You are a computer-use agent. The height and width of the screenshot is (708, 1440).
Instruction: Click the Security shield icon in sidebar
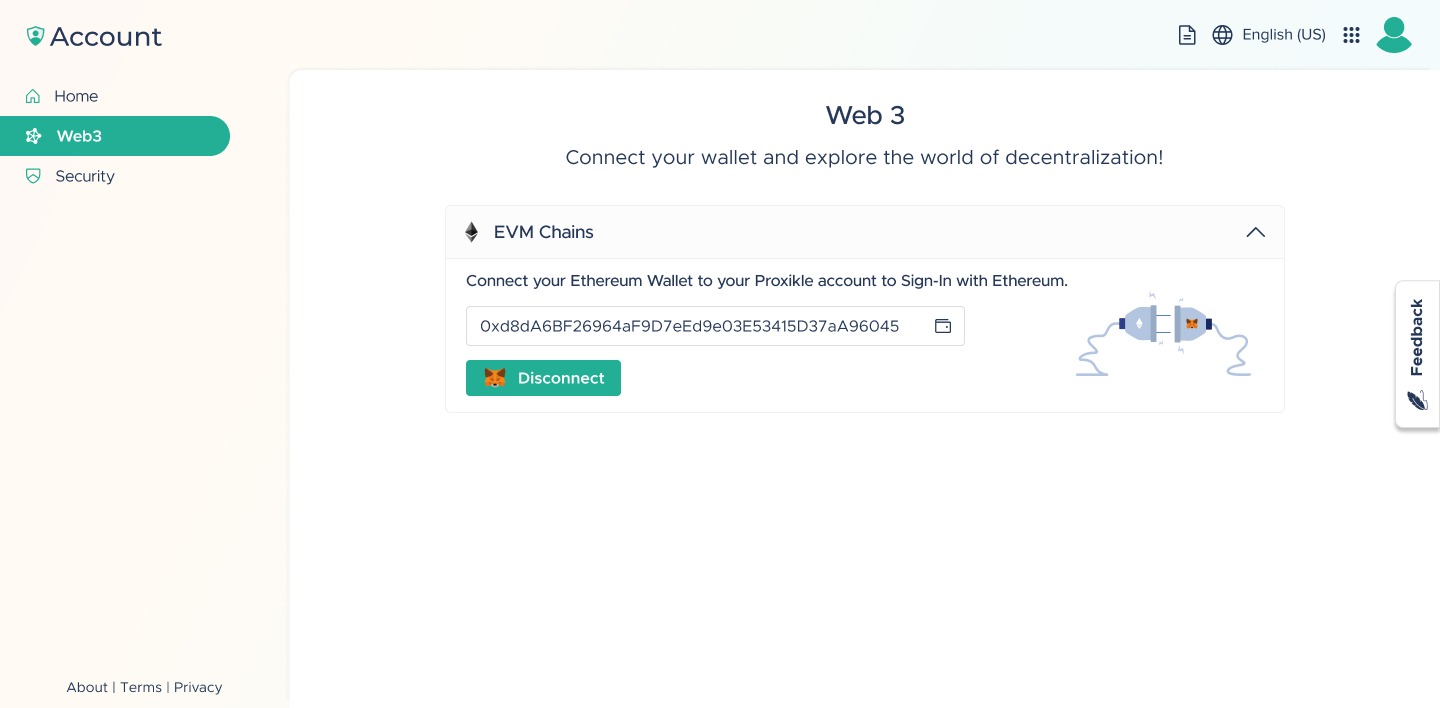point(33,176)
